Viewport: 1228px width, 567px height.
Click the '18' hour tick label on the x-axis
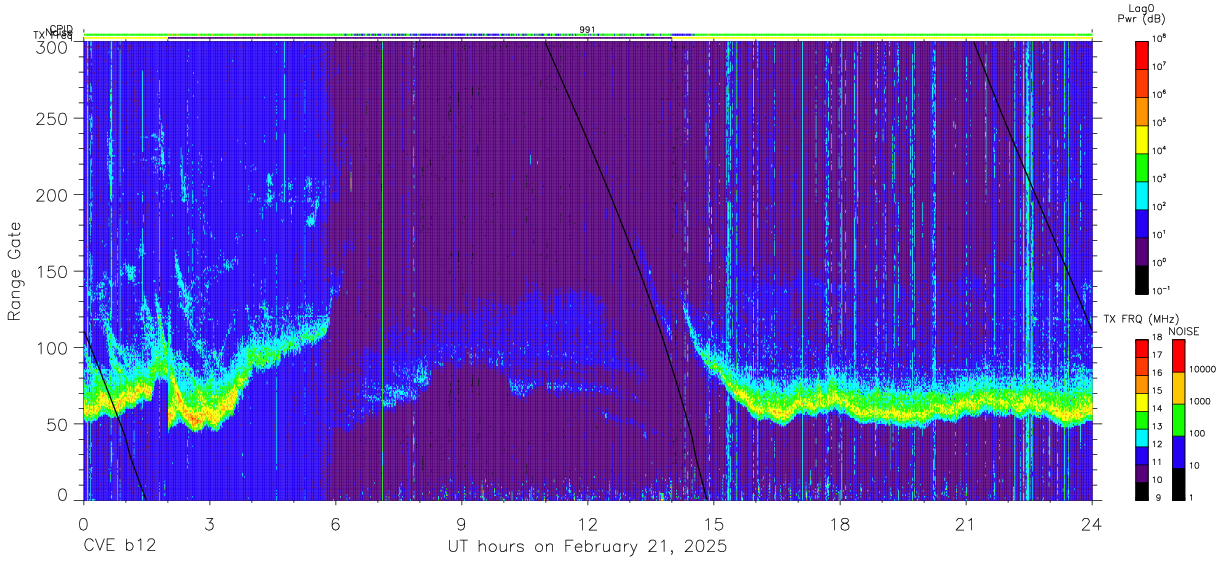pyautogui.click(x=839, y=524)
